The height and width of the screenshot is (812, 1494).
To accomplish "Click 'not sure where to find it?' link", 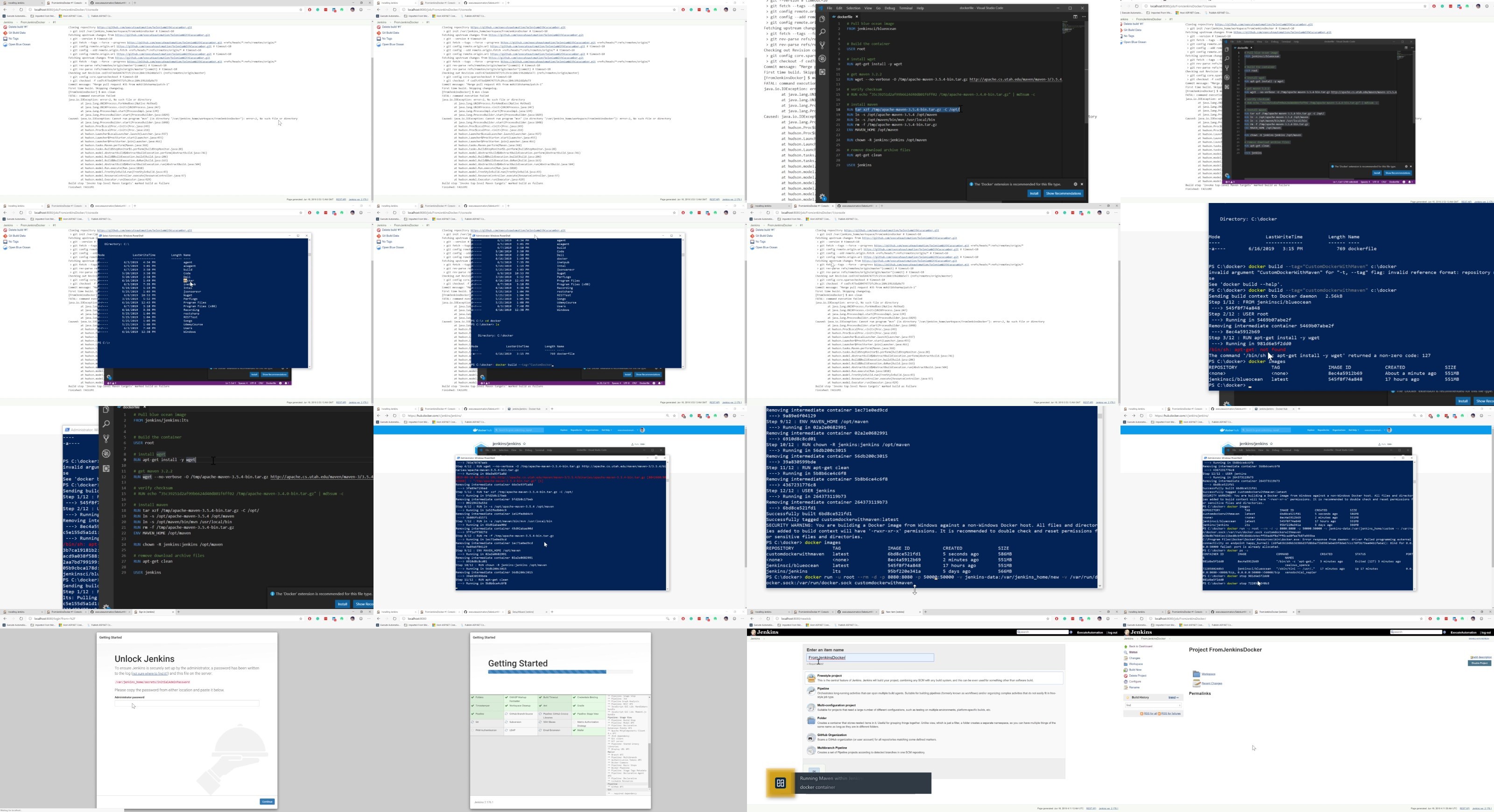I will 149,673.
